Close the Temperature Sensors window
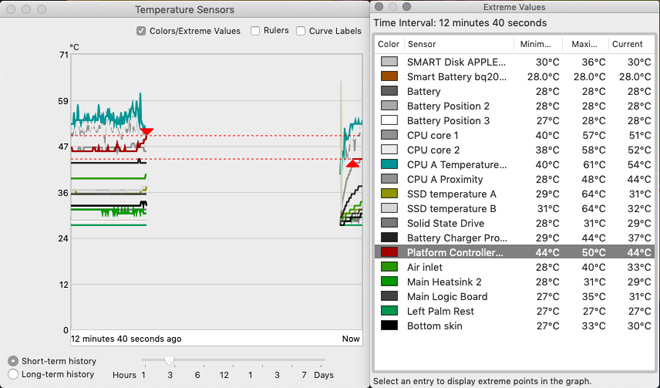Screen dimensions: 660x388 point(11,9)
